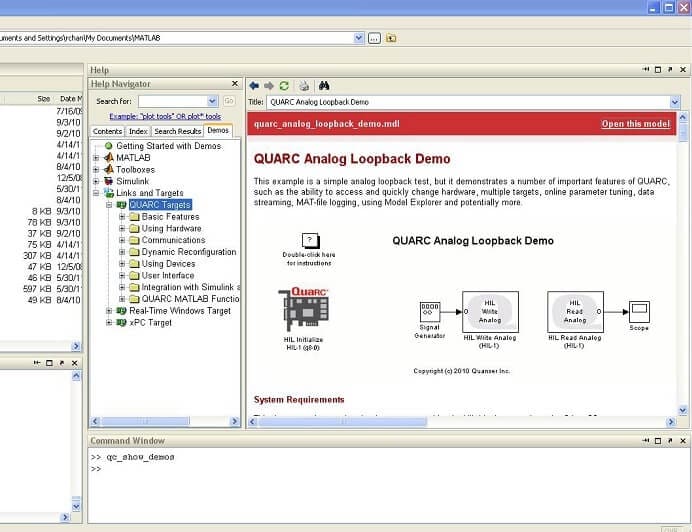
Task: Click inside the Search for text field
Action: click(171, 101)
